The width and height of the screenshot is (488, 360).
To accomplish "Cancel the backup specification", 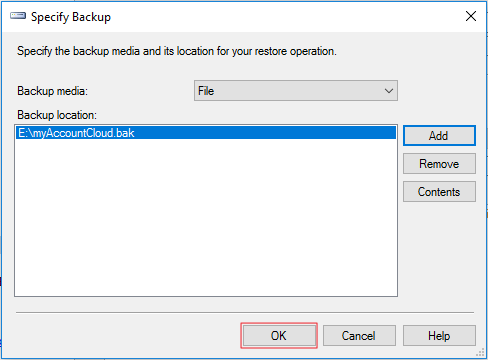I will (359, 336).
